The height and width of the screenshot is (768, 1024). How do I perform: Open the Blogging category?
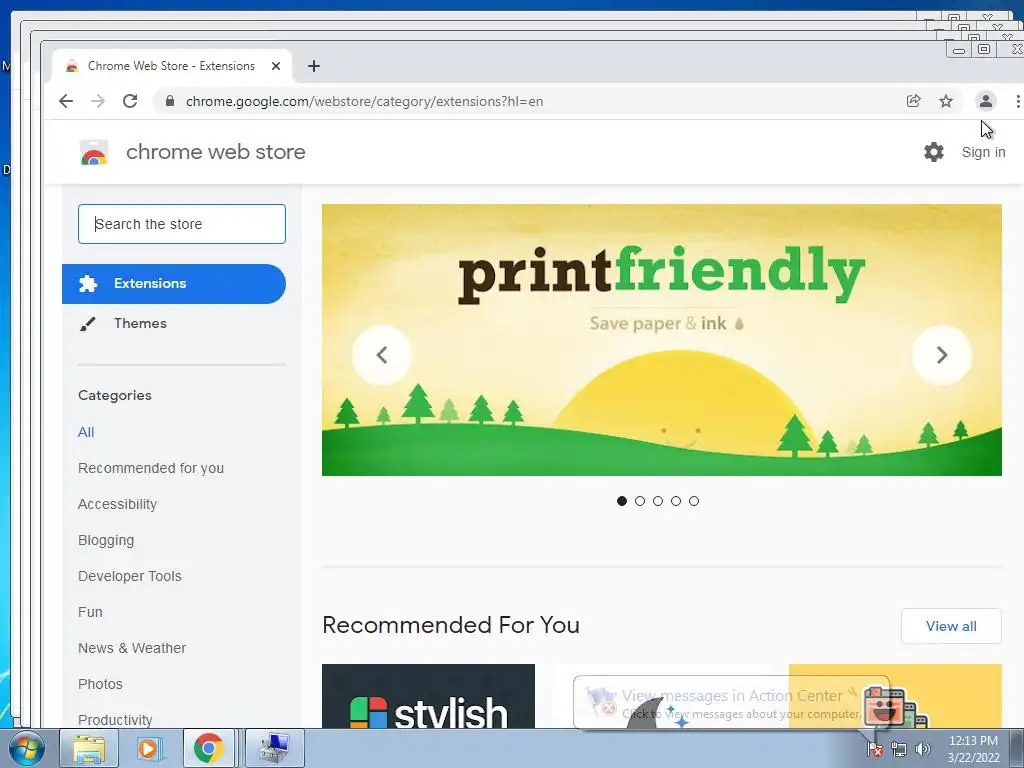click(x=106, y=540)
